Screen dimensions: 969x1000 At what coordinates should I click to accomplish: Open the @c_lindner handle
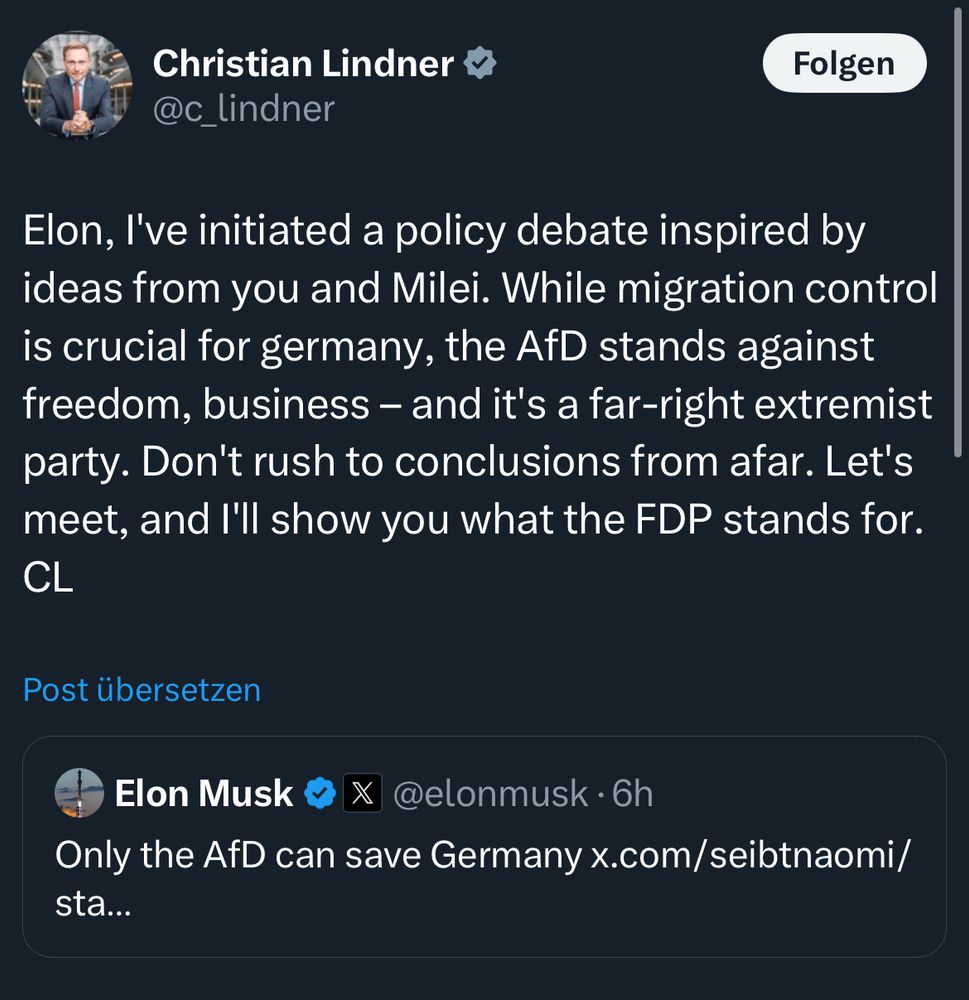(x=243, y=109)
